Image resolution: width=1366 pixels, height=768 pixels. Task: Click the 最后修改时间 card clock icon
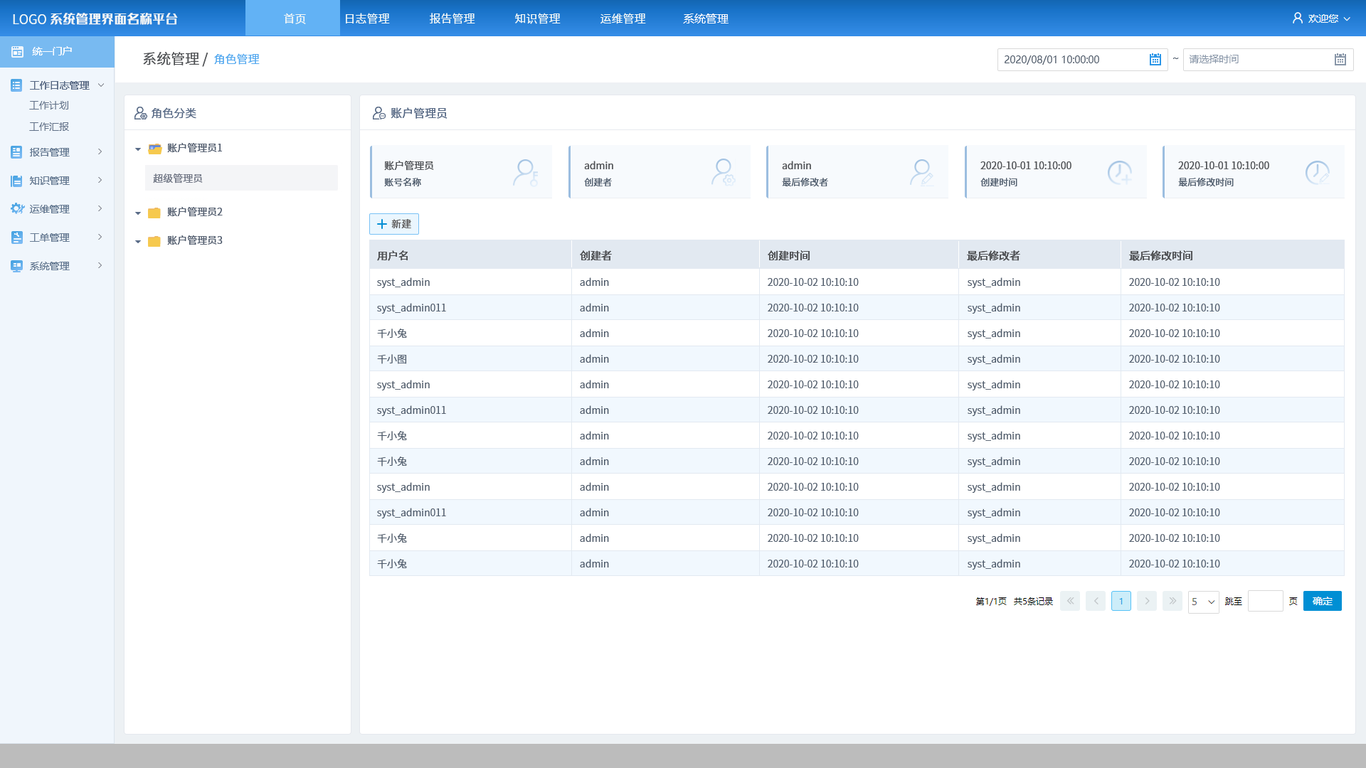click(x=1318, y=172)
